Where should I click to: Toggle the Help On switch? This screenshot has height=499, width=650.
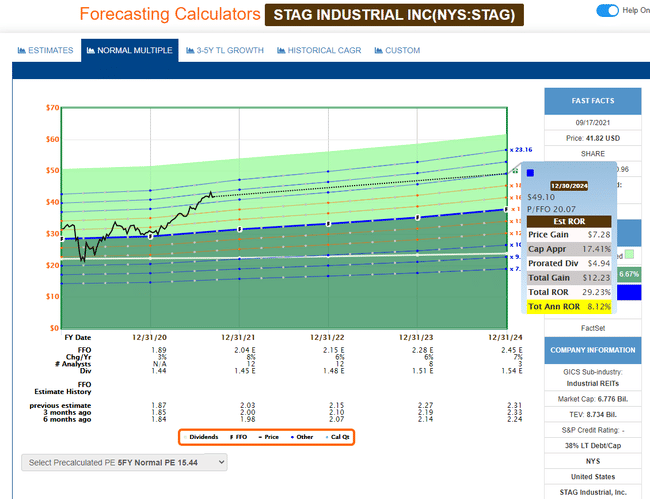(606, 11)
